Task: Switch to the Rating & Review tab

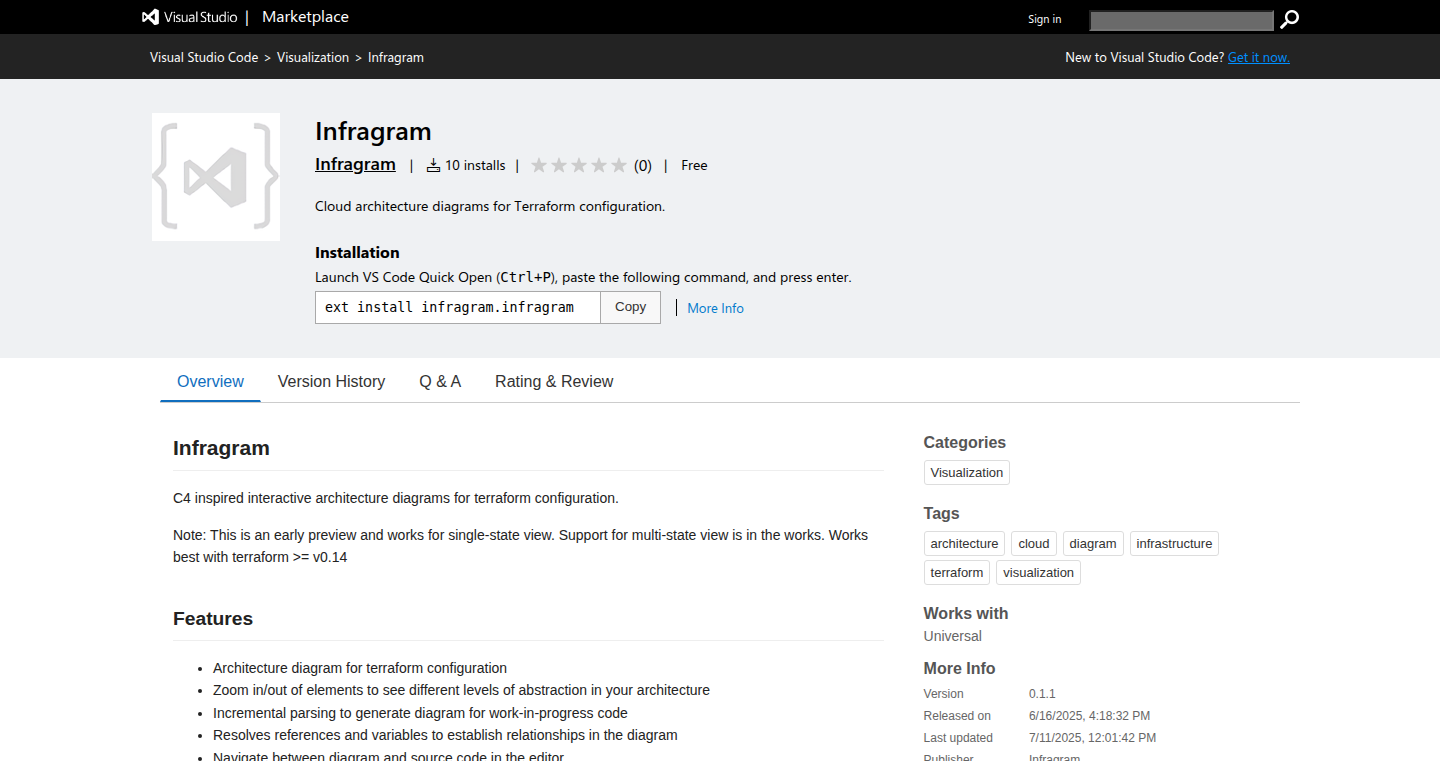Action: pos(554,381)
